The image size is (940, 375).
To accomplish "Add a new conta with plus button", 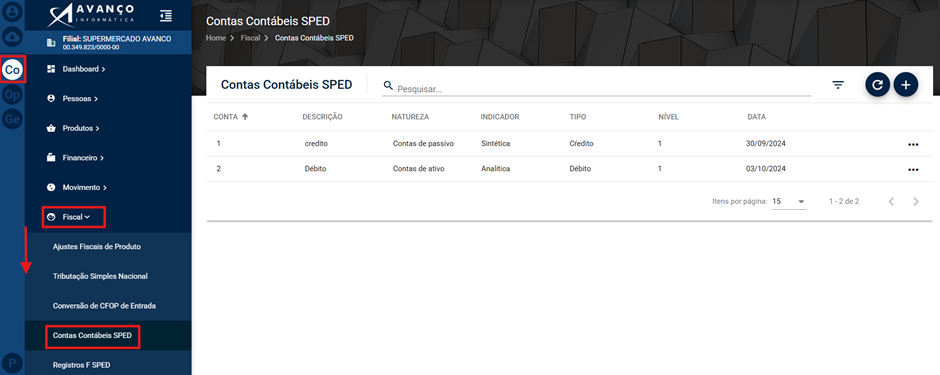I will coord(906,85).
